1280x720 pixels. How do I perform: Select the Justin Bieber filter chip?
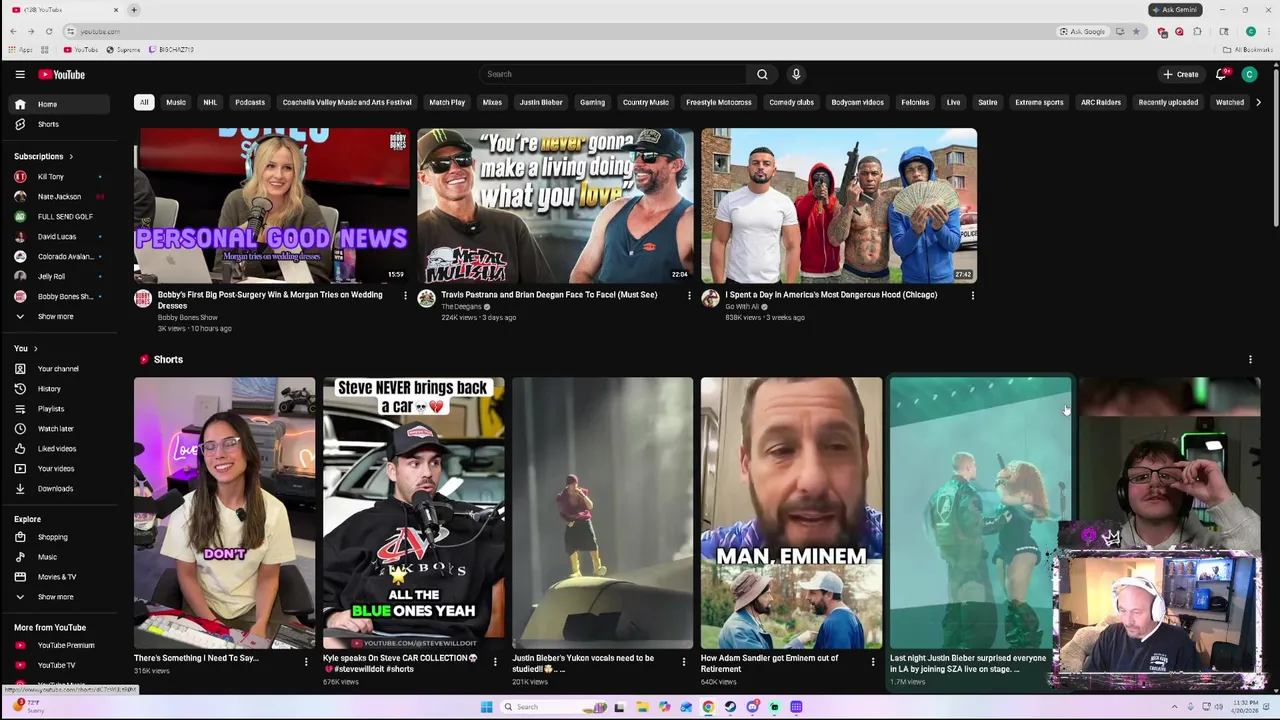pos(541,102)
